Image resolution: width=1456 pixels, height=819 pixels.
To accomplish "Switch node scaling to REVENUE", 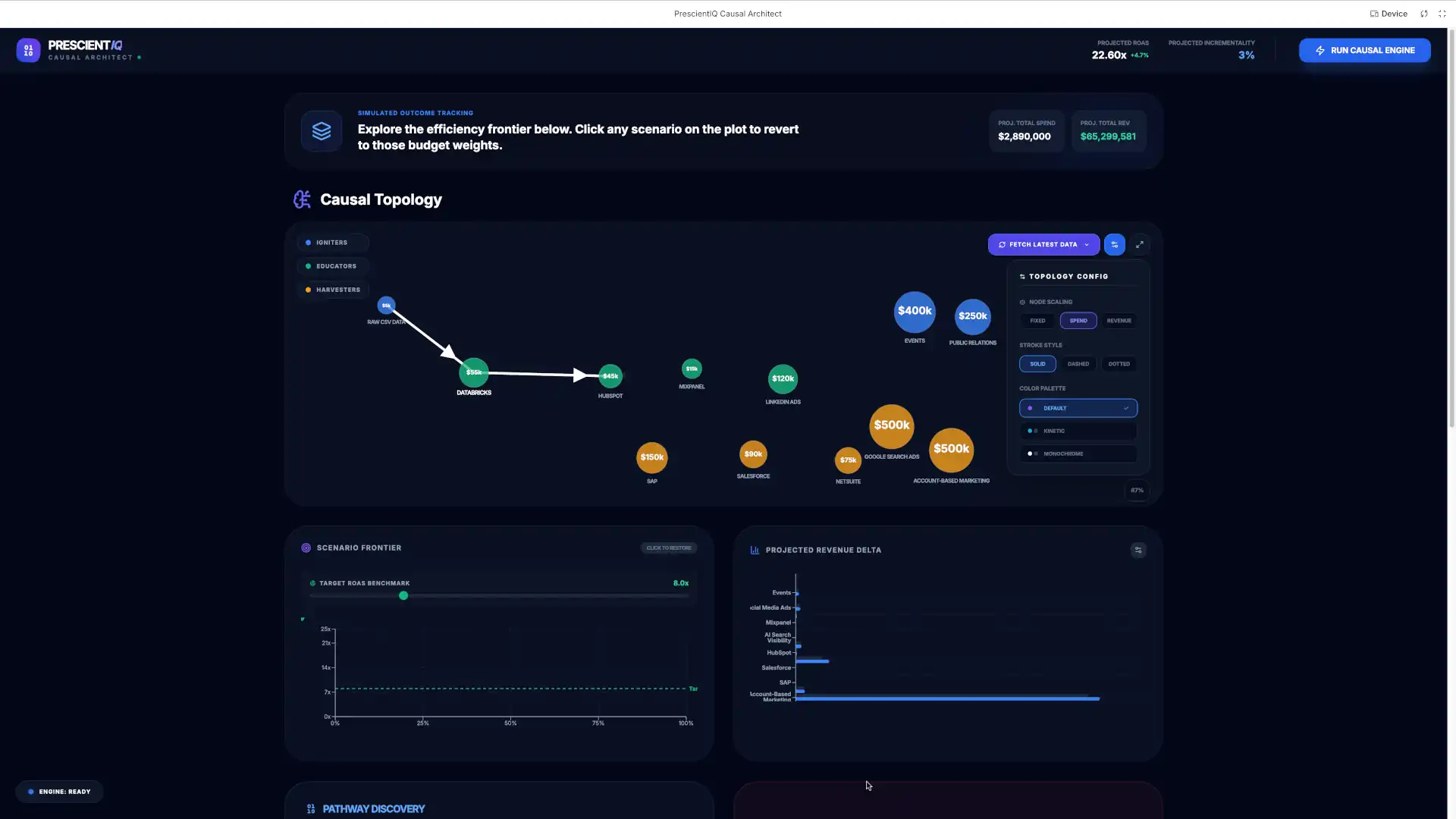I will pos(1119,321).
